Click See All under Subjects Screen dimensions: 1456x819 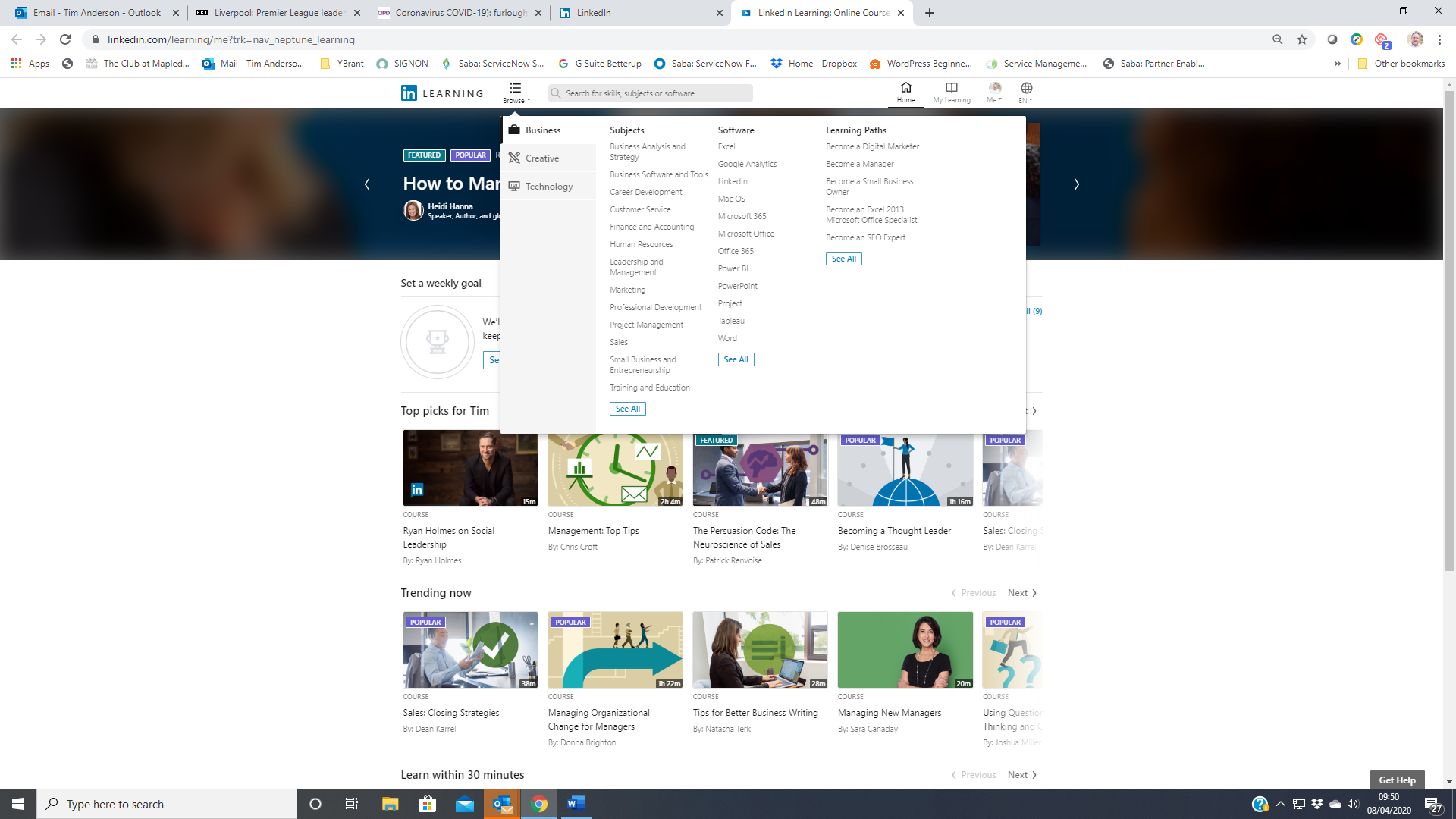(x=628, y=409)
